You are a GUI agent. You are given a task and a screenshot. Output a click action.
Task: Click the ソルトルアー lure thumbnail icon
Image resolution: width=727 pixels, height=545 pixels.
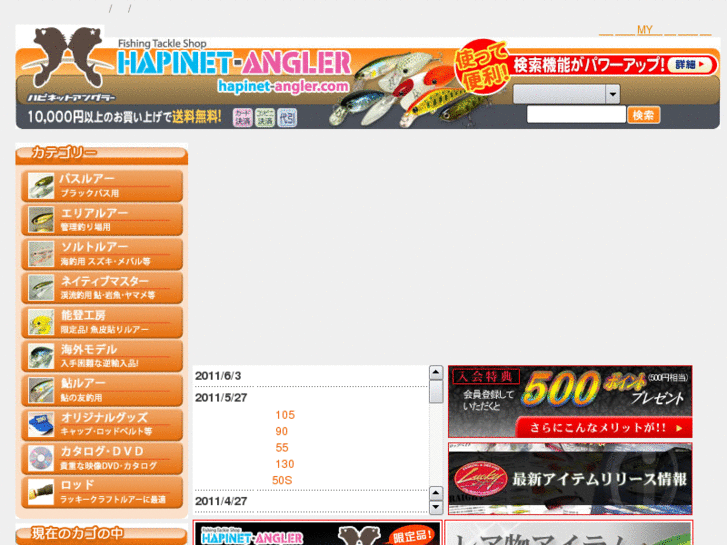[x=41, y=254]
